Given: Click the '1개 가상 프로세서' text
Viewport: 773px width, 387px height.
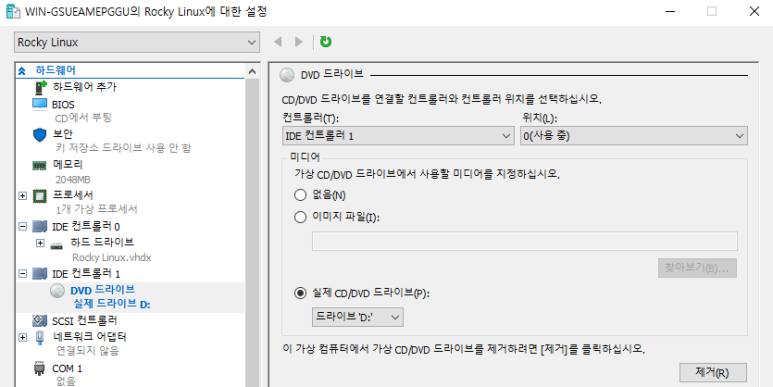Looking at the screenshot, I should click(x=96, y=210).
